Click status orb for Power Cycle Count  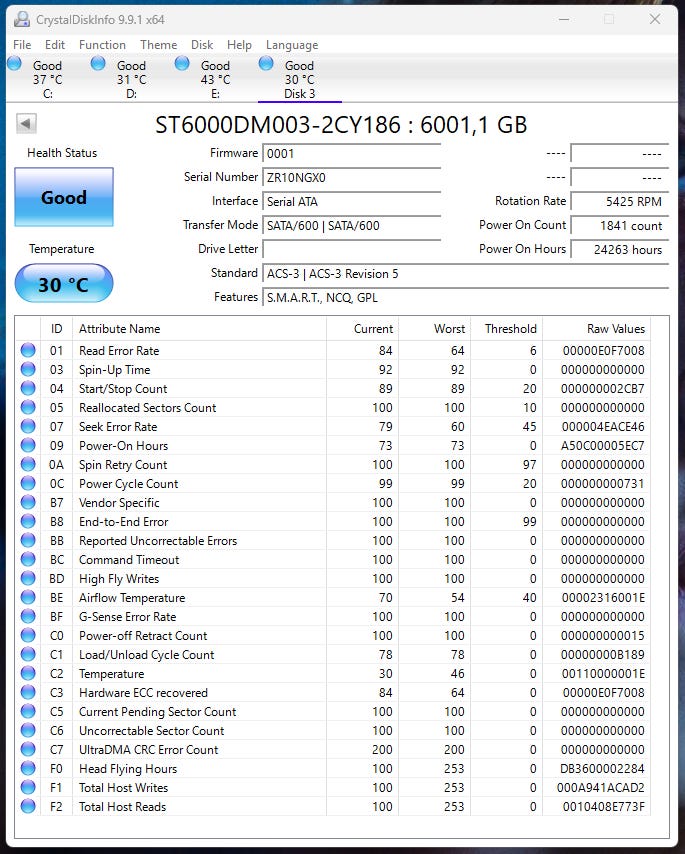(x=28, y=484)
